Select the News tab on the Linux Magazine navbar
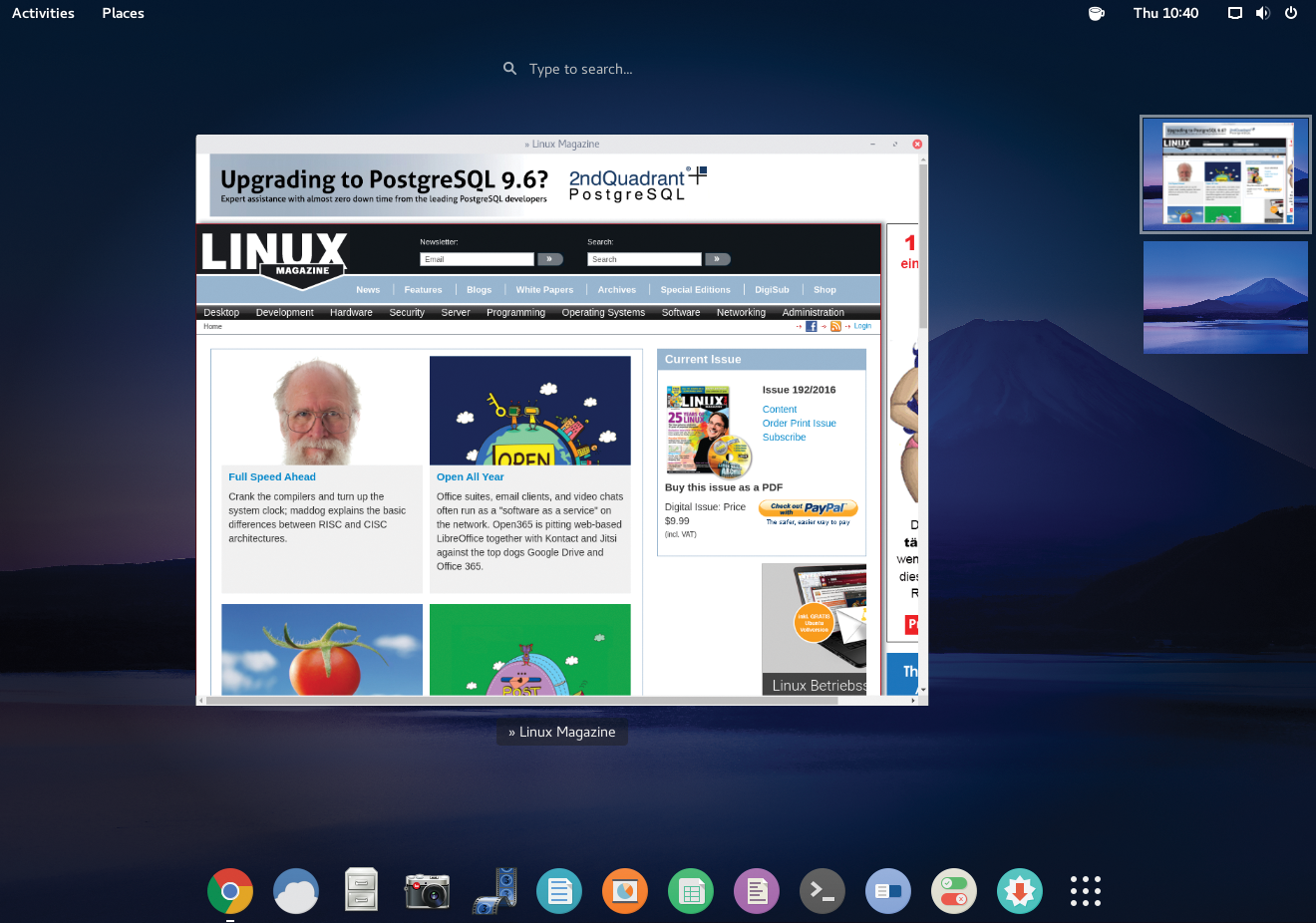Screen dimensions: 1316x923 (x=368, y=289)
